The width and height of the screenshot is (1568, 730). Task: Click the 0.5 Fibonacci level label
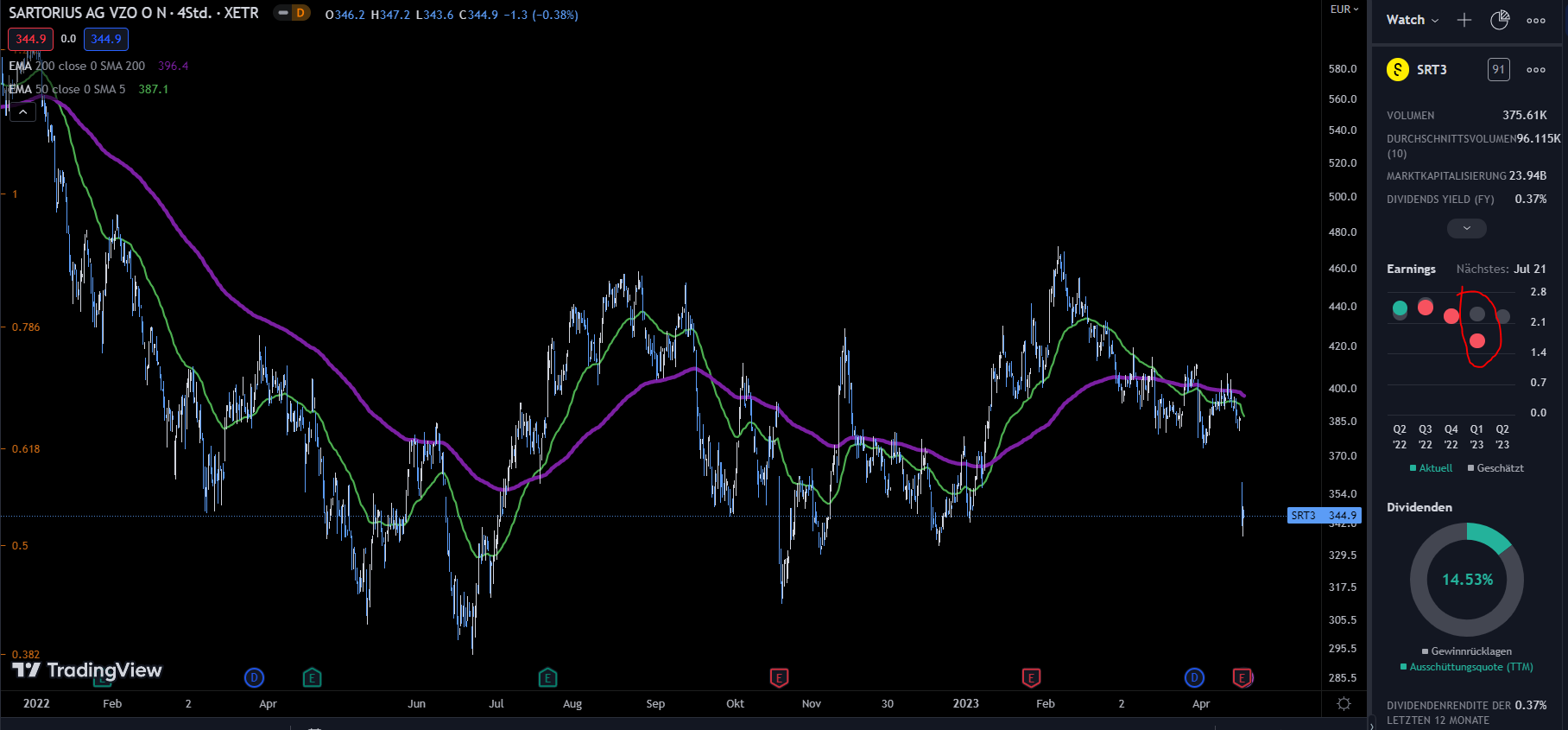tap(20, 546)
